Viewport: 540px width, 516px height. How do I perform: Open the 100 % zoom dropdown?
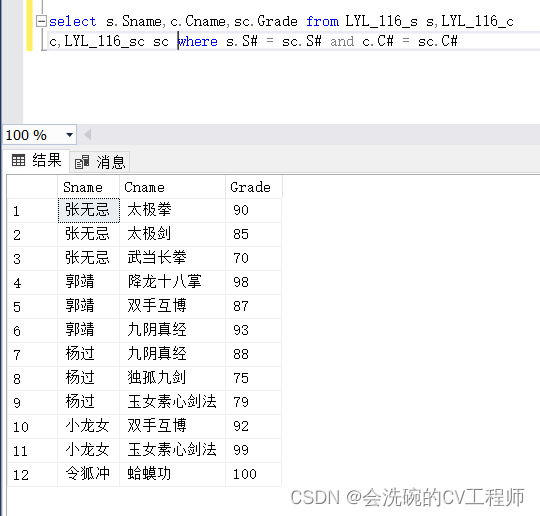click(x=70, y=135)
